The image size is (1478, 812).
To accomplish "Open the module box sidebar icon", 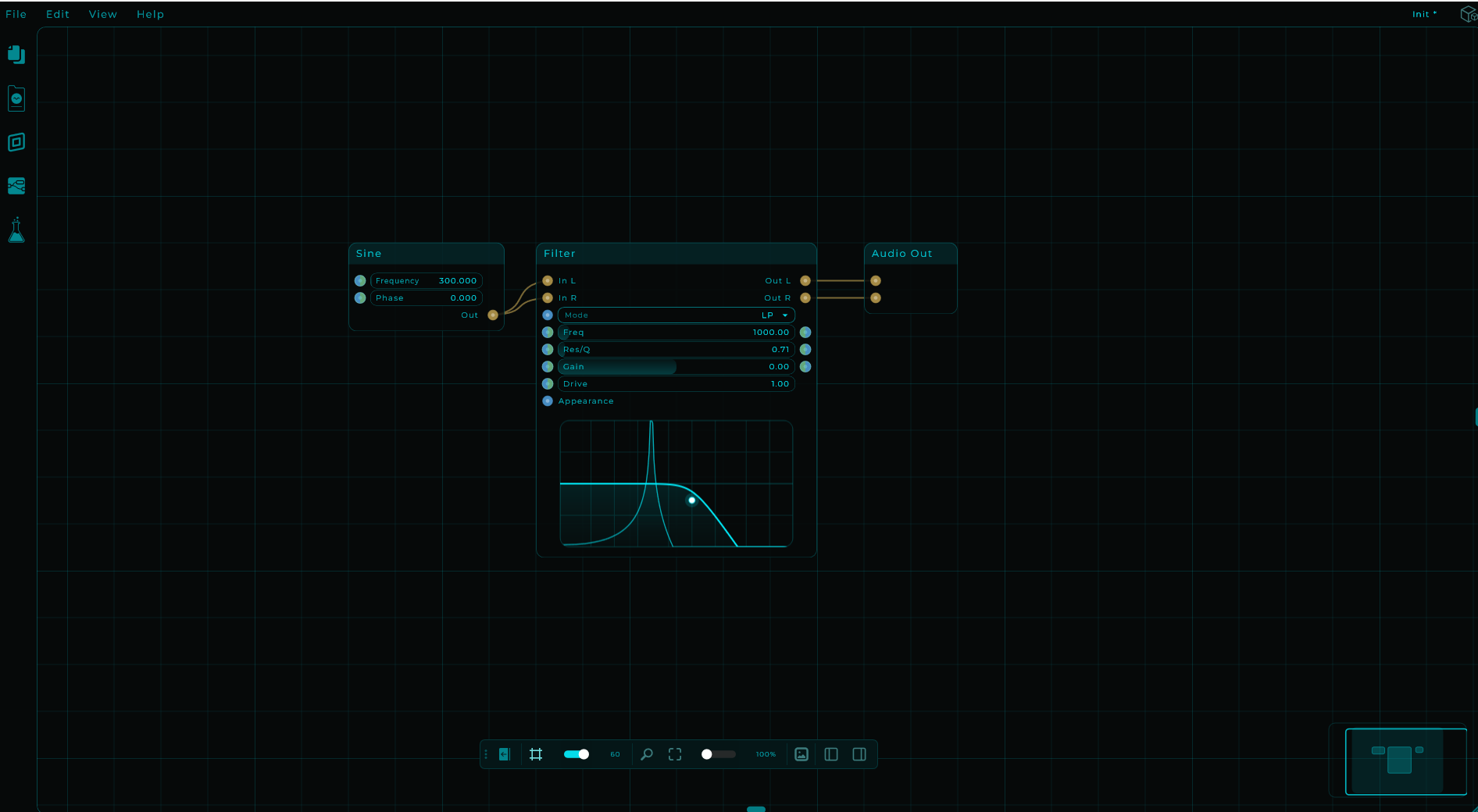I will point(16,142).
